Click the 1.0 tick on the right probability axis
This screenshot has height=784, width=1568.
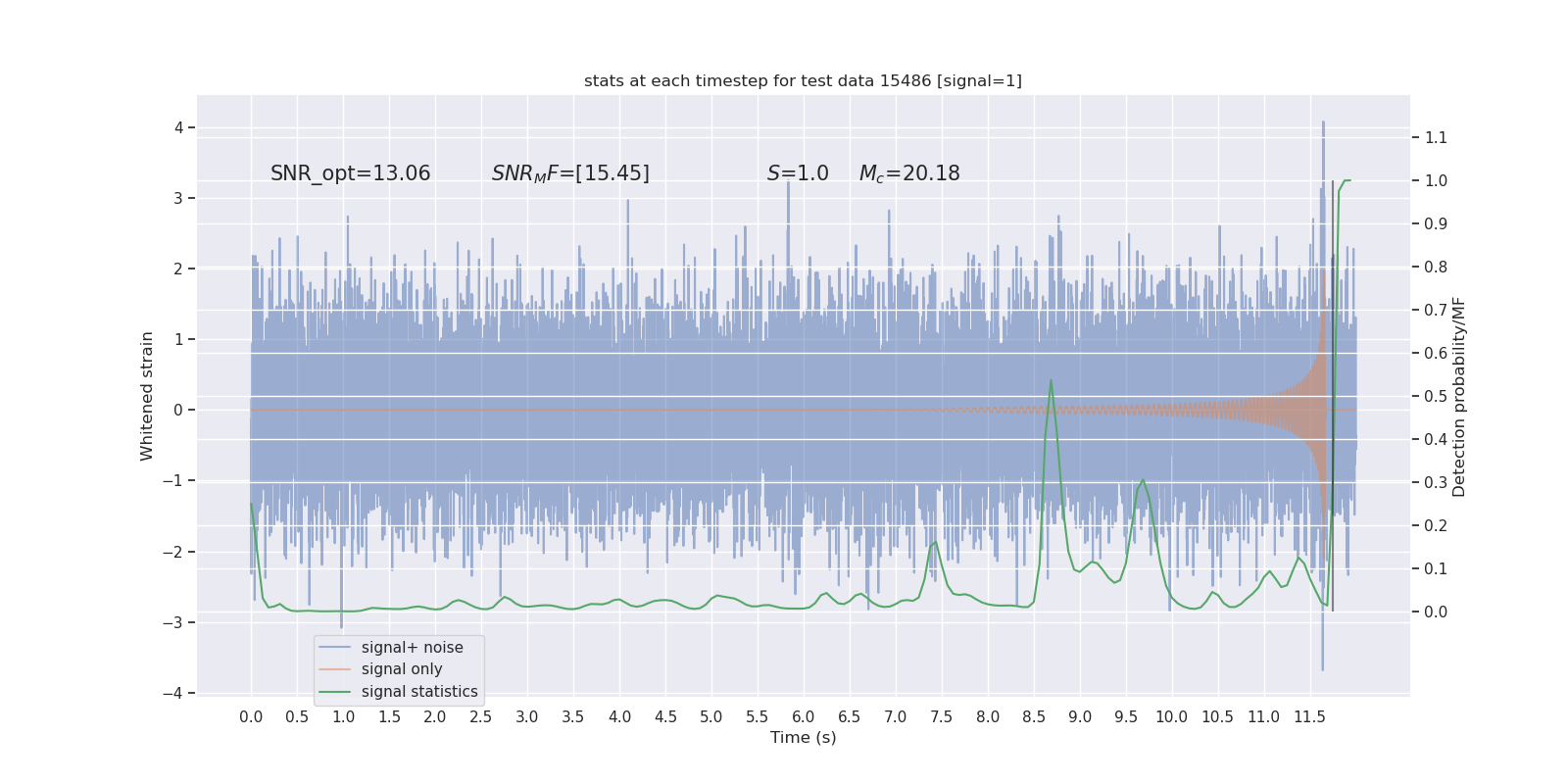[1436, 180]
